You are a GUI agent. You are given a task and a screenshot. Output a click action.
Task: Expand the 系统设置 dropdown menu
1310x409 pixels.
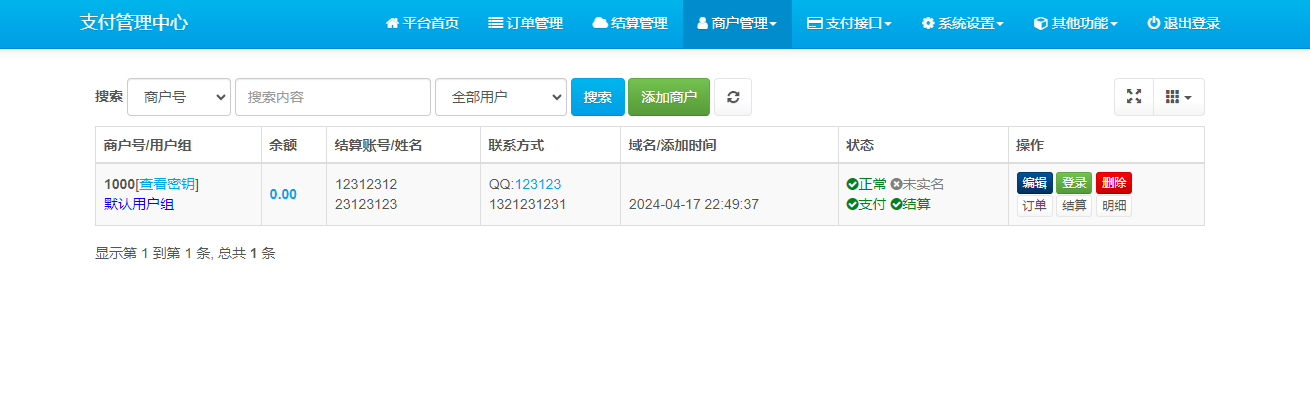tap(963, 23)
